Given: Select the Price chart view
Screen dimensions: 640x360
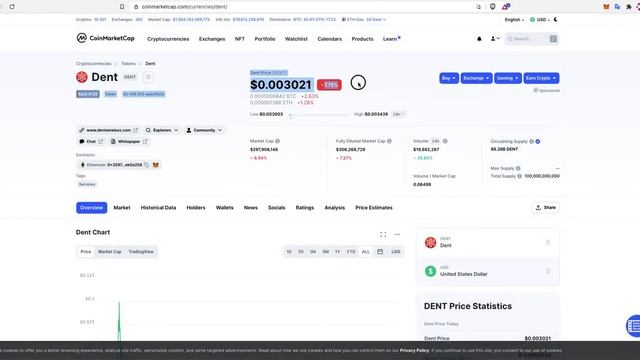Looking at the screenshot, I should (x=86, y=251).
